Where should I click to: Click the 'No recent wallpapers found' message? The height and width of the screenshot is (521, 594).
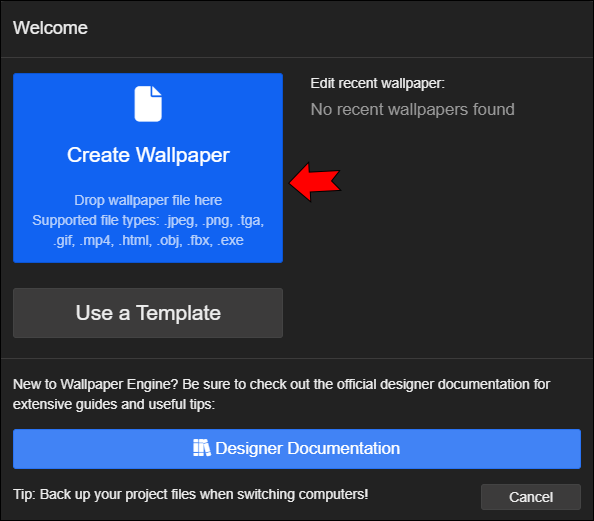coord(413,110)
